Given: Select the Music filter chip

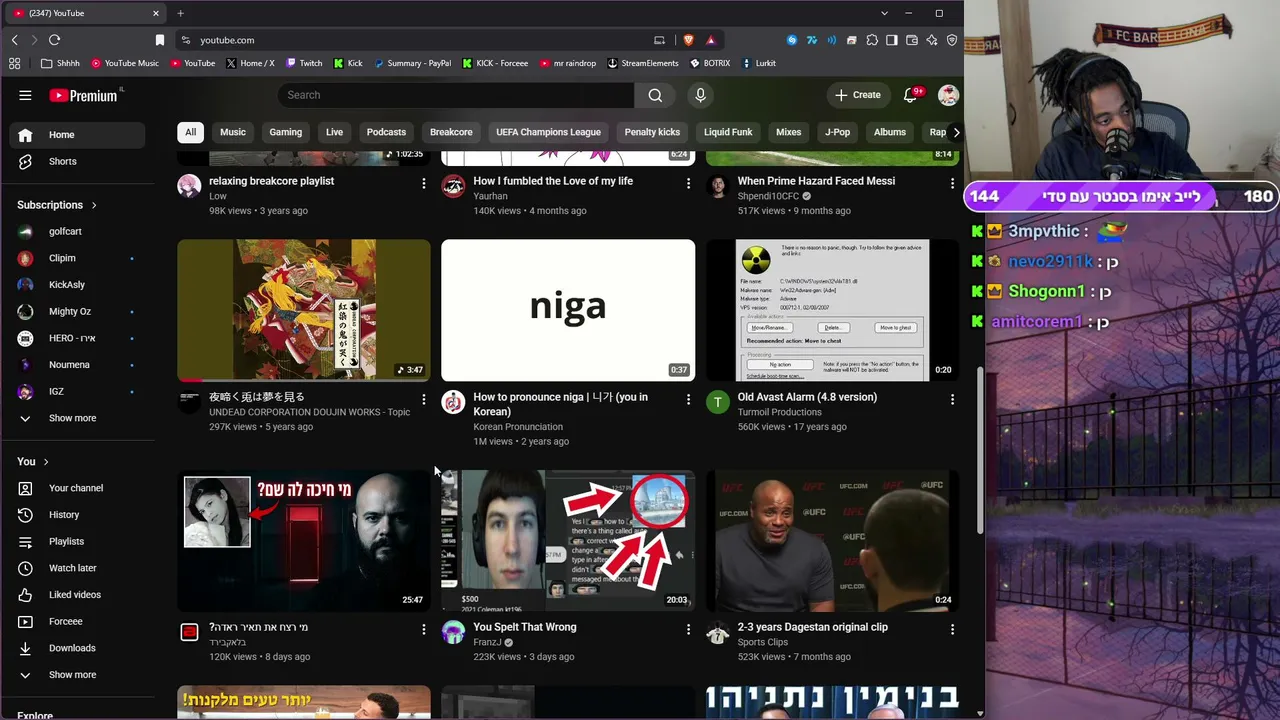Looking at the screenshot, I should pos(233,132).
